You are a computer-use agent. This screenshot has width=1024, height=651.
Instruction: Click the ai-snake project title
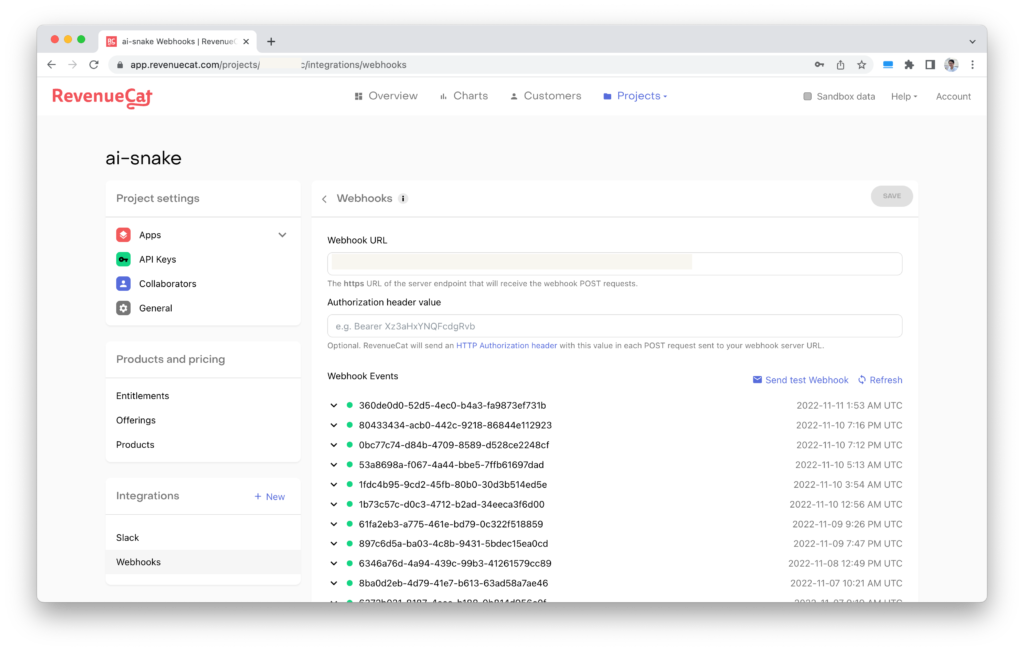144,158
